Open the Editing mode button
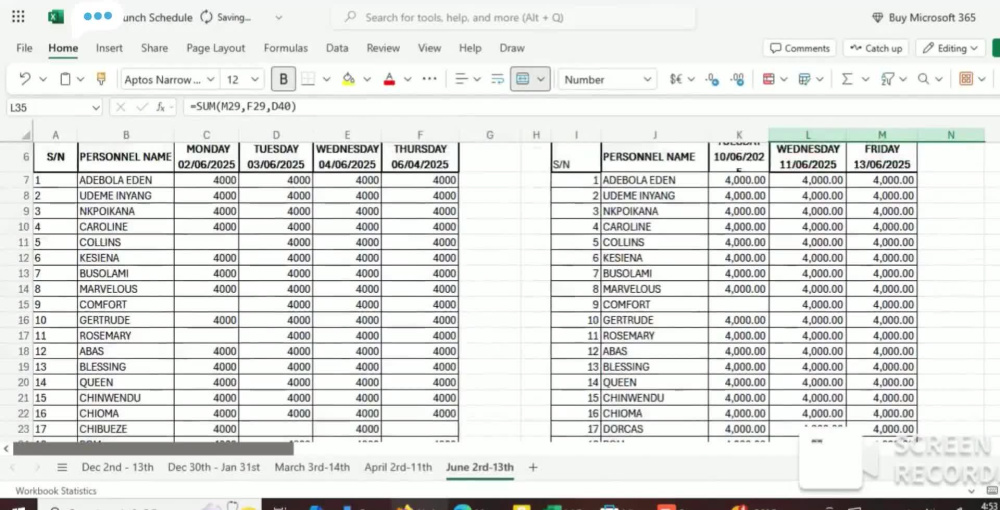The width and height of the screenshot is (1000, 510). tap(950, 48)
